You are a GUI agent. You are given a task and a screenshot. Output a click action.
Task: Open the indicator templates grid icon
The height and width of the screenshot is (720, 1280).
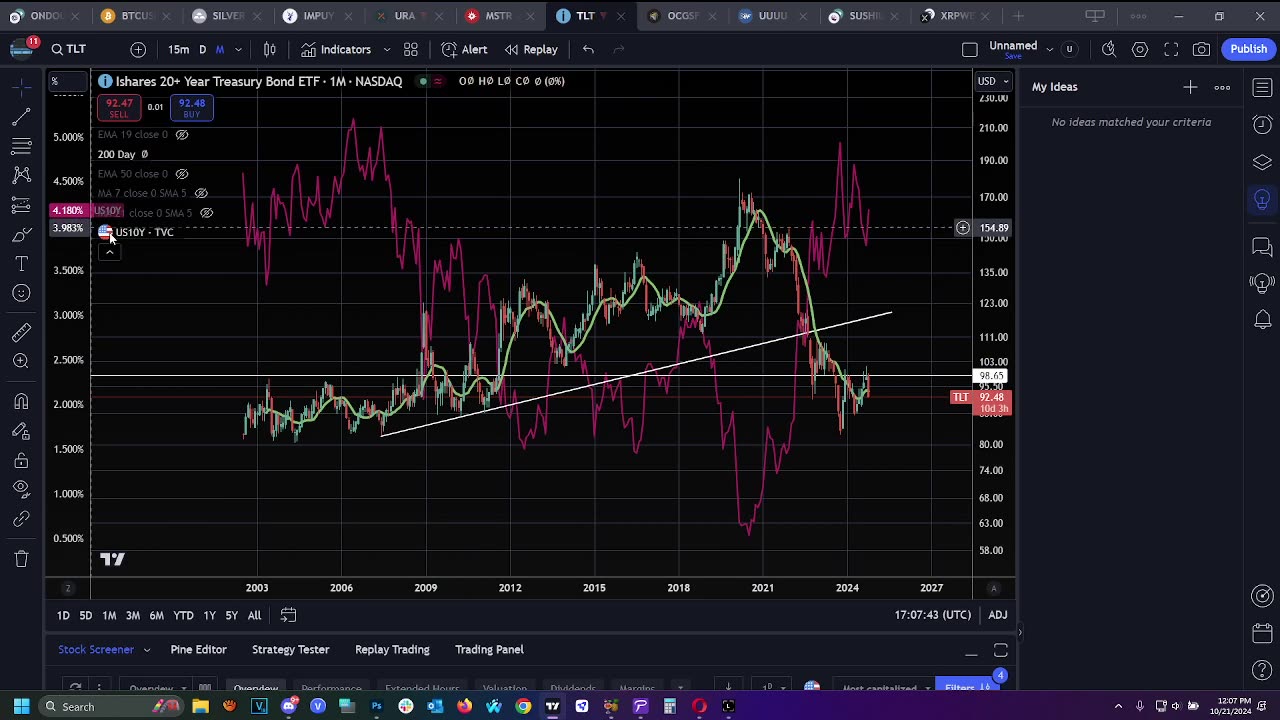pyautogui.click(x=410, y=49)
